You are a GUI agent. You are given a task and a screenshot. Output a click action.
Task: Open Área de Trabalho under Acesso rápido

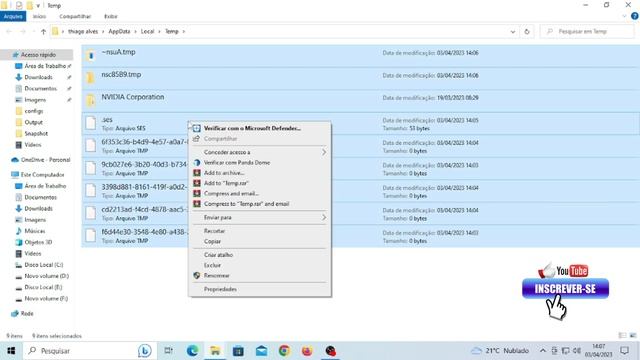click(x=45, y=66)
